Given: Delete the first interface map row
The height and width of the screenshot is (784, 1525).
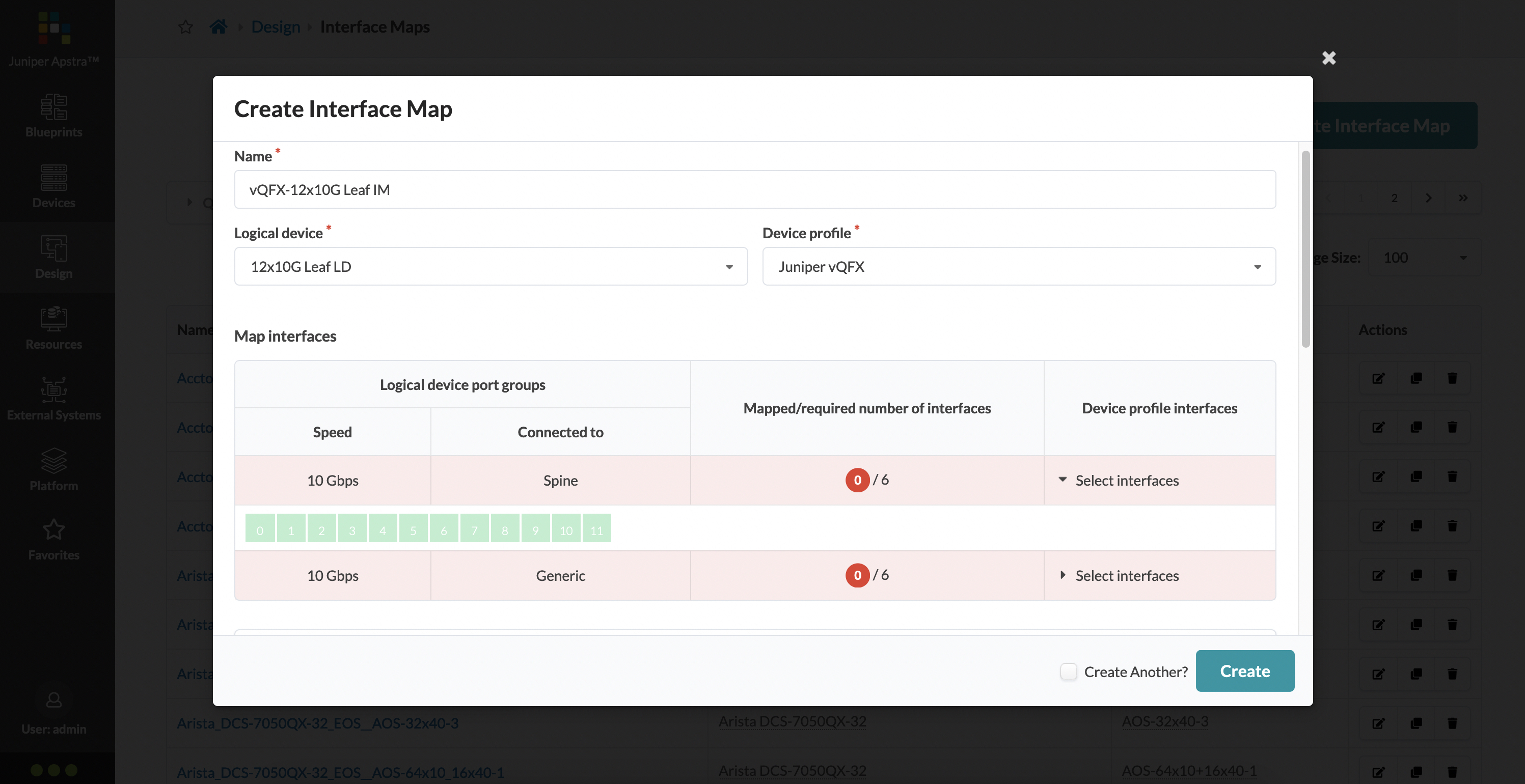Looking at the screenshot, I should pyautogui.click(x=1452, y=378).
